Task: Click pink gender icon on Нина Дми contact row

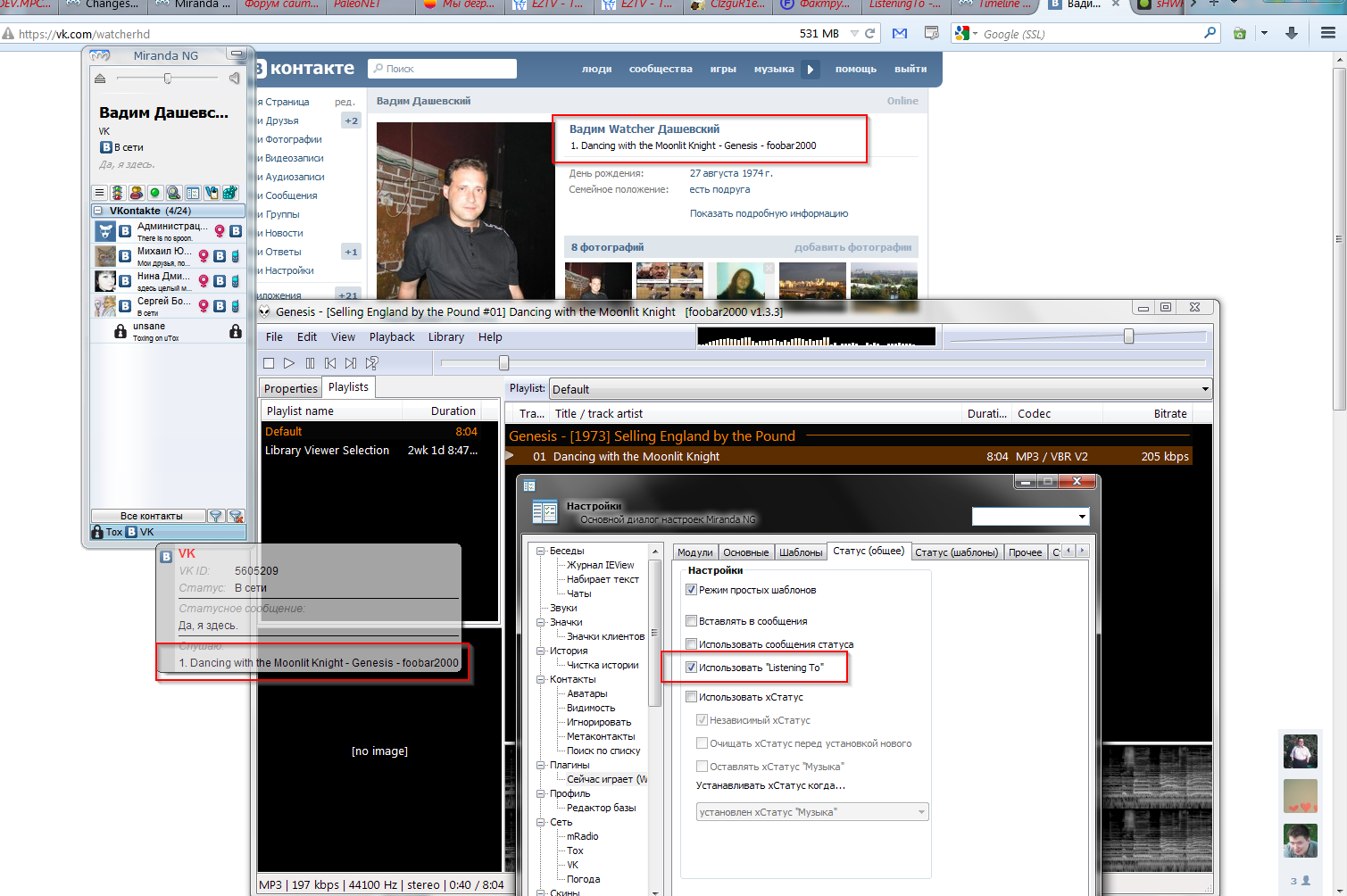Action: pyautogui.click(x=204, y=281)
